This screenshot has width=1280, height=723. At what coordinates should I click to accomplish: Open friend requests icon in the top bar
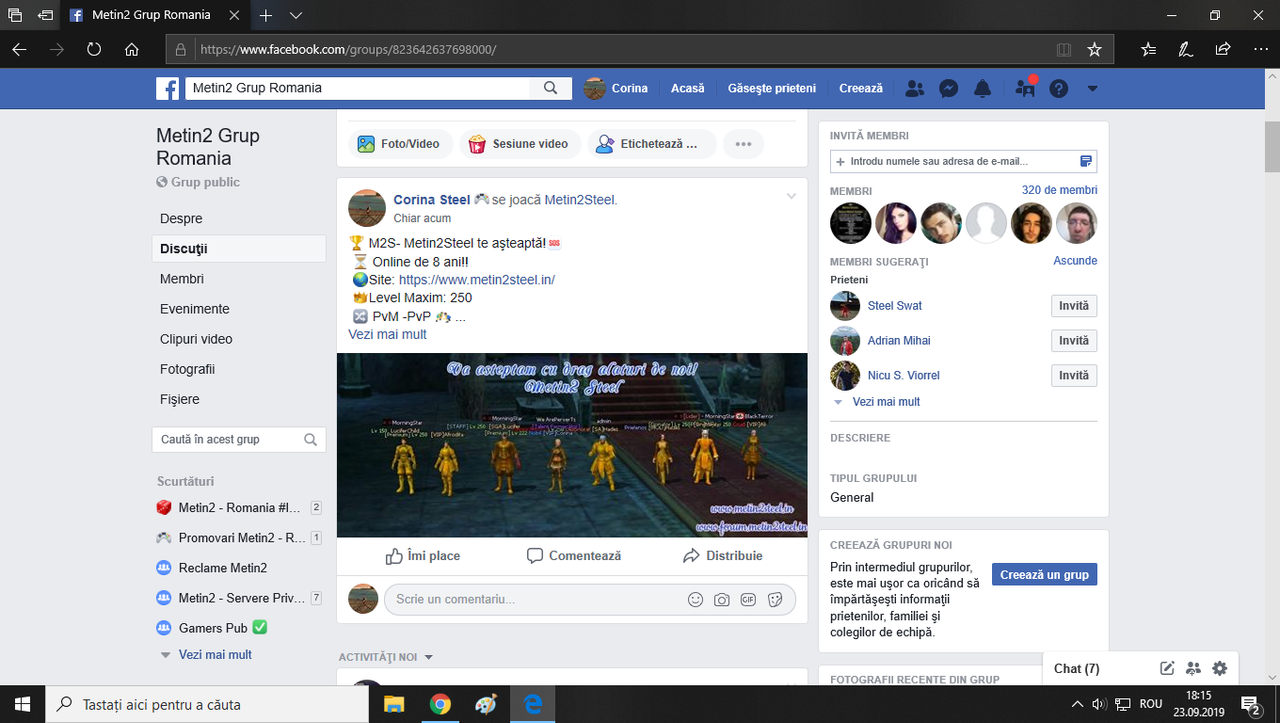(x=914, y=88)
